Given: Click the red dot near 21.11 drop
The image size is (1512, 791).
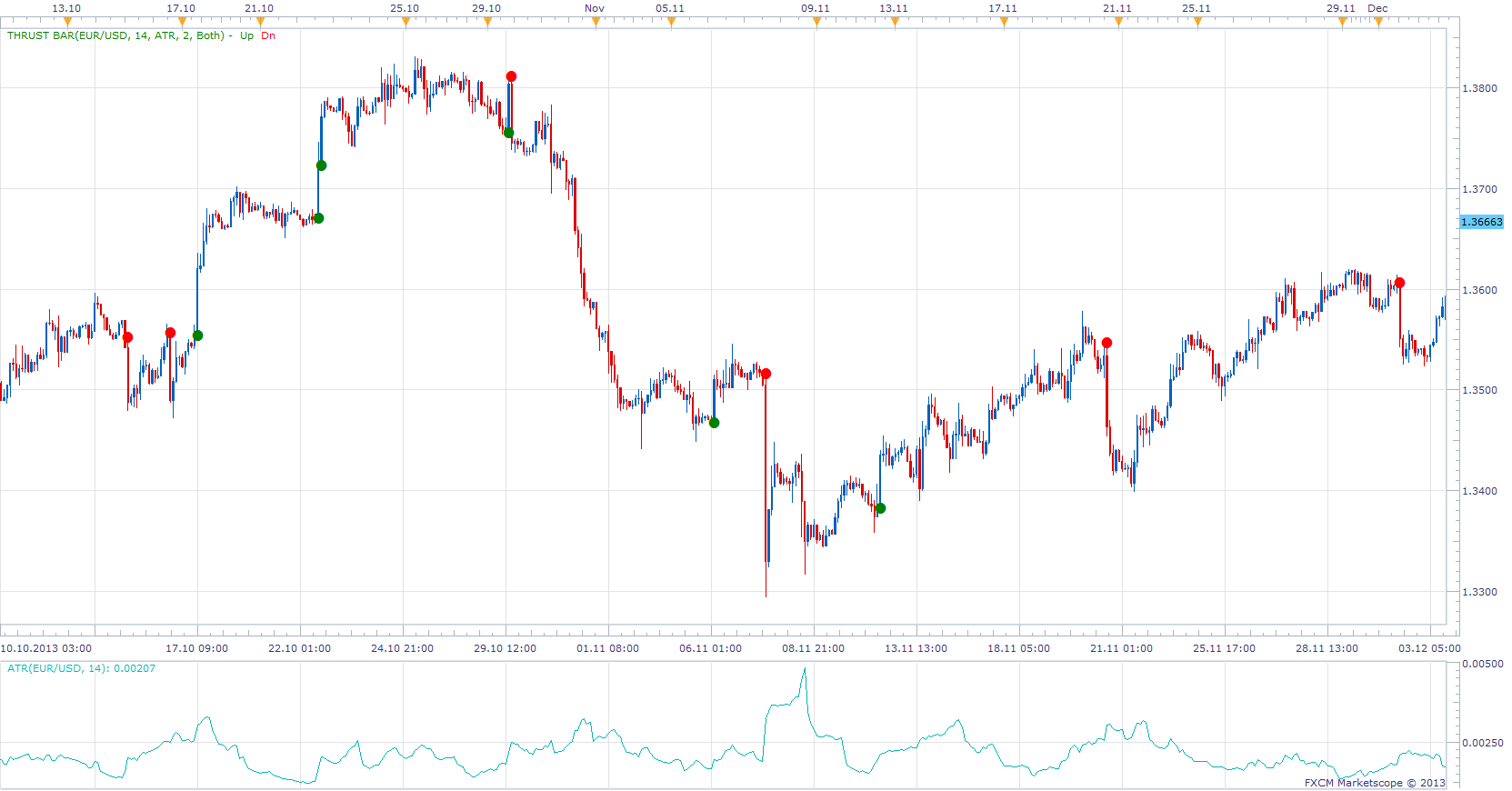Looking at the screenshot, I should coord(1106,343).
